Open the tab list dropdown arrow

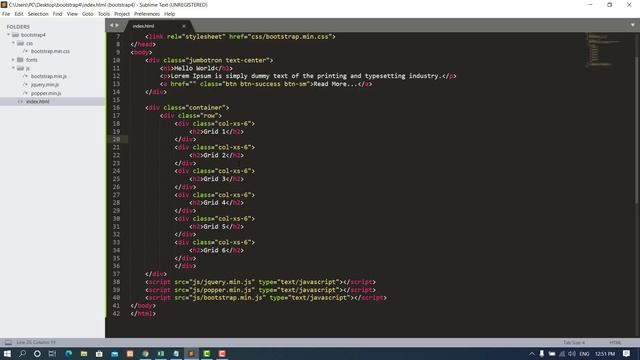tap(633, 25)
